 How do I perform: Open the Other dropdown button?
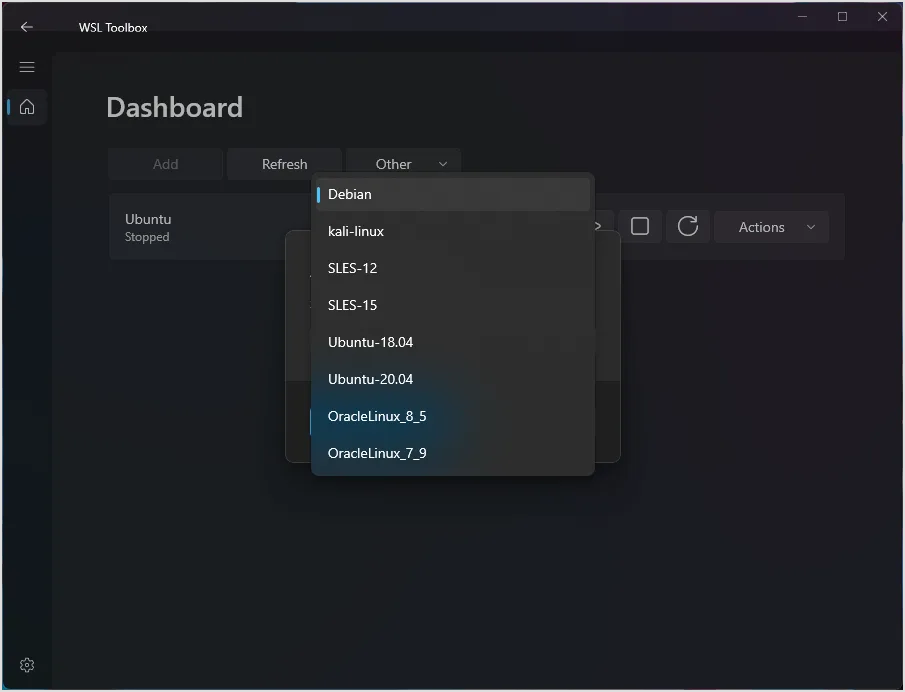[403, 164]
